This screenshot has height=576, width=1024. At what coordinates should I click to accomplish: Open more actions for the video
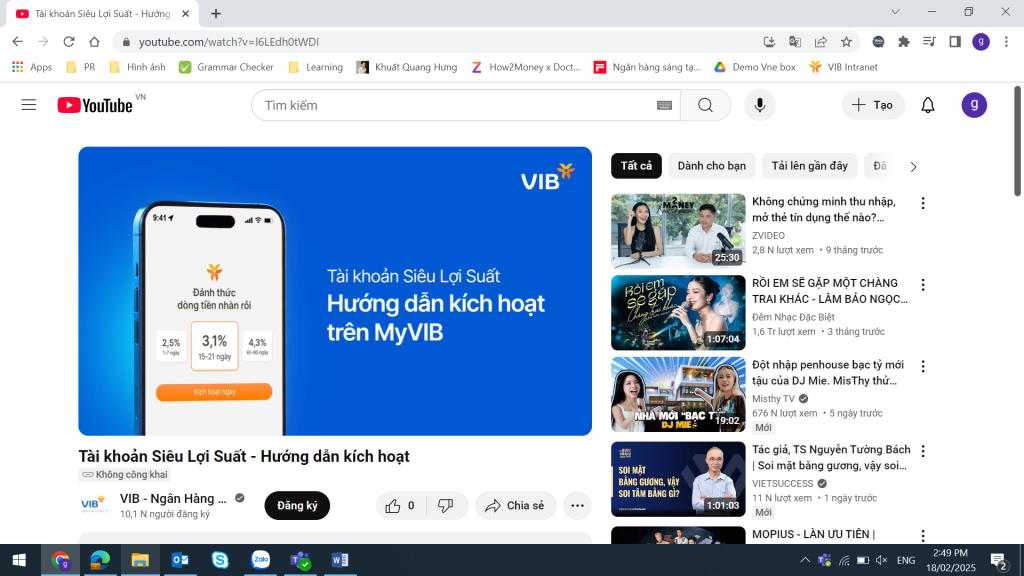577,505
